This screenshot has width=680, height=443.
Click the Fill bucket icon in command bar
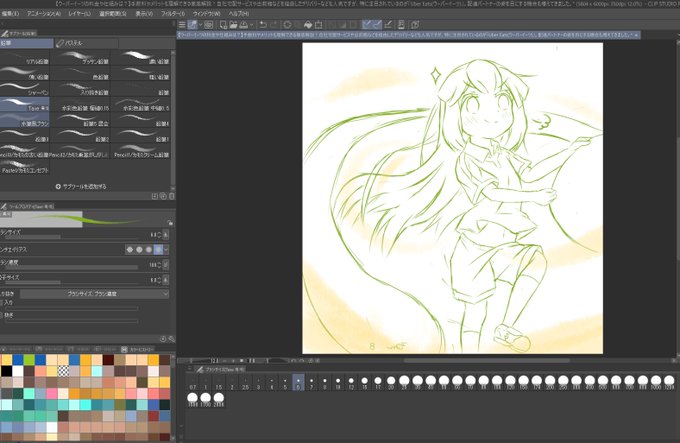coord(308,25)
